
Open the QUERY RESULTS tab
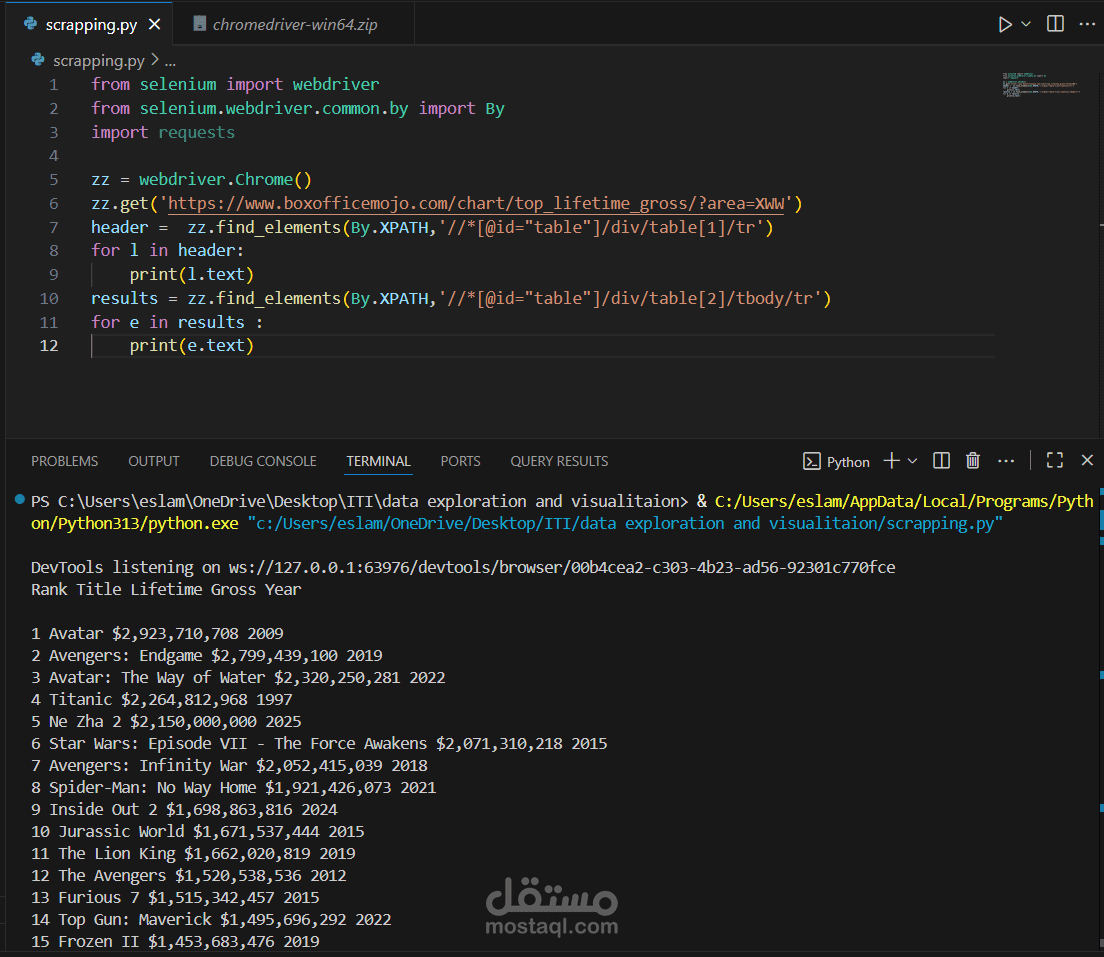pyautogui.click(x=559, y=461)
